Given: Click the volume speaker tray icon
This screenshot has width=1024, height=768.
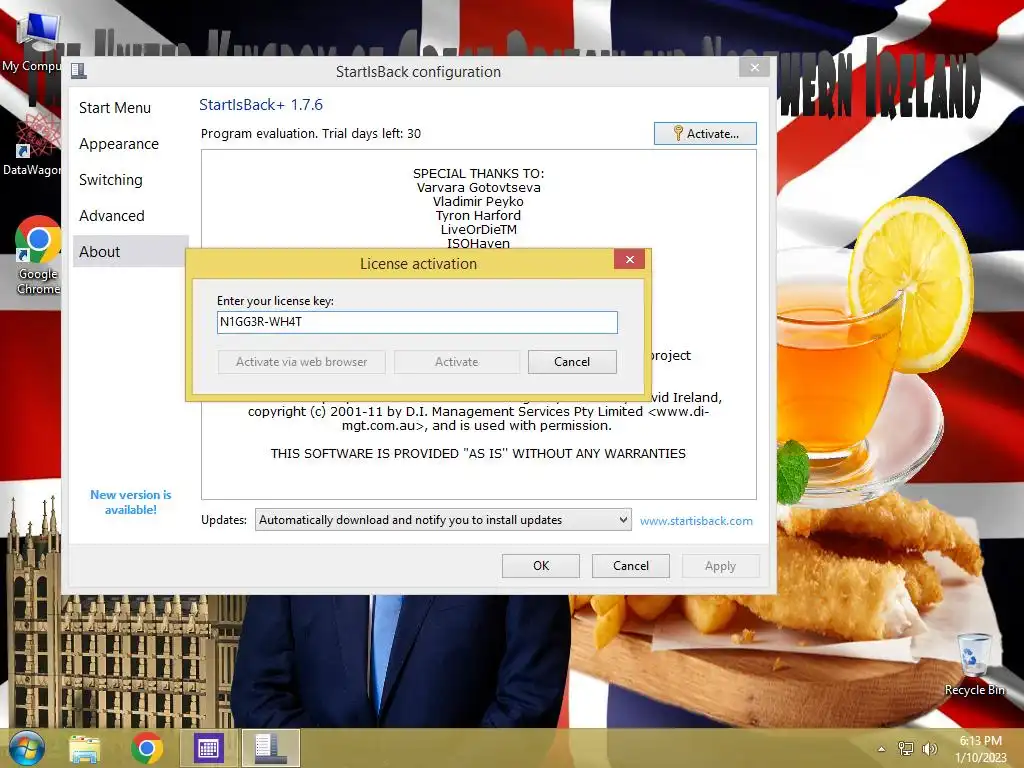Looking at the screenshot, I should [x=929, y=749].
